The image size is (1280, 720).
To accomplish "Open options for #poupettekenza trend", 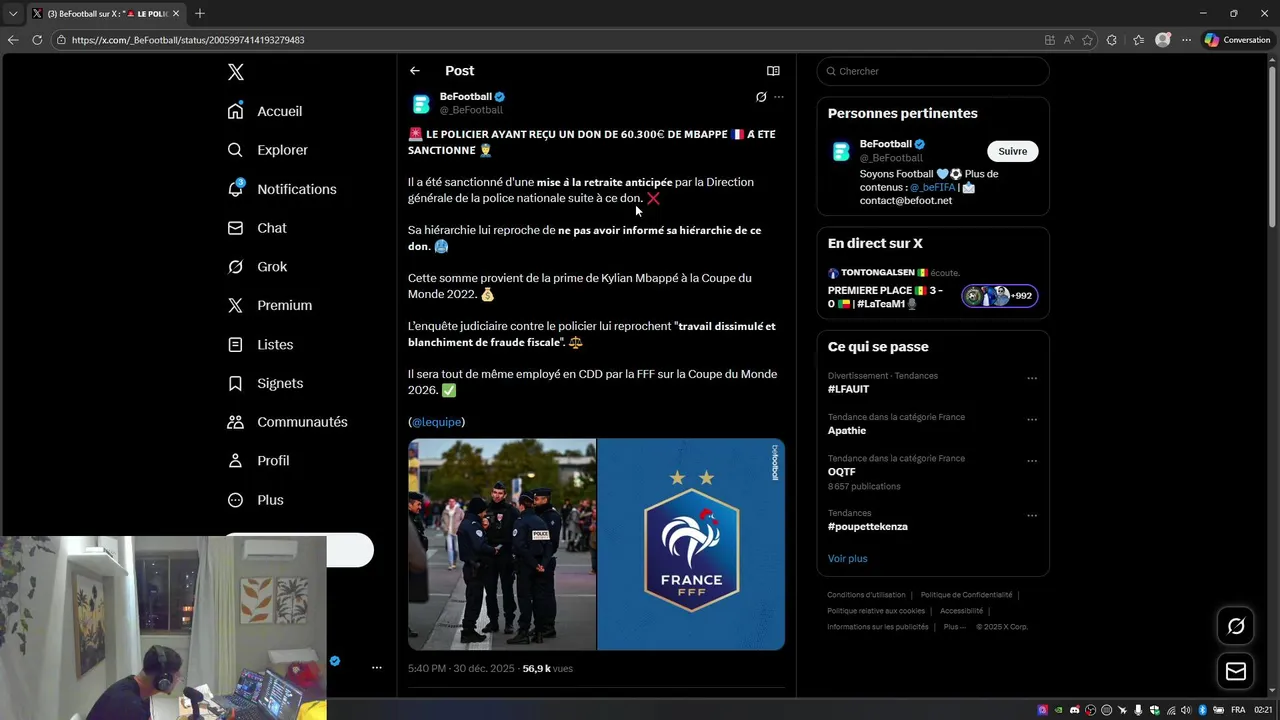I will tap(1032, 515).
